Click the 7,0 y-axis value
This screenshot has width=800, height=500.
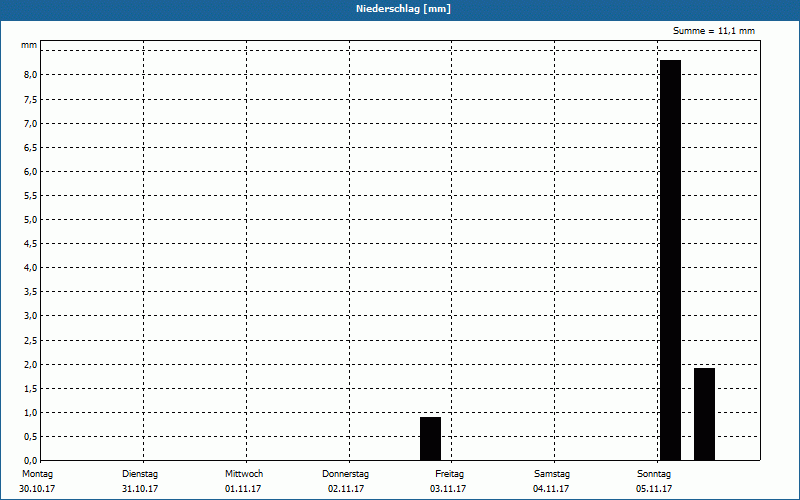(x=31, y=123)
